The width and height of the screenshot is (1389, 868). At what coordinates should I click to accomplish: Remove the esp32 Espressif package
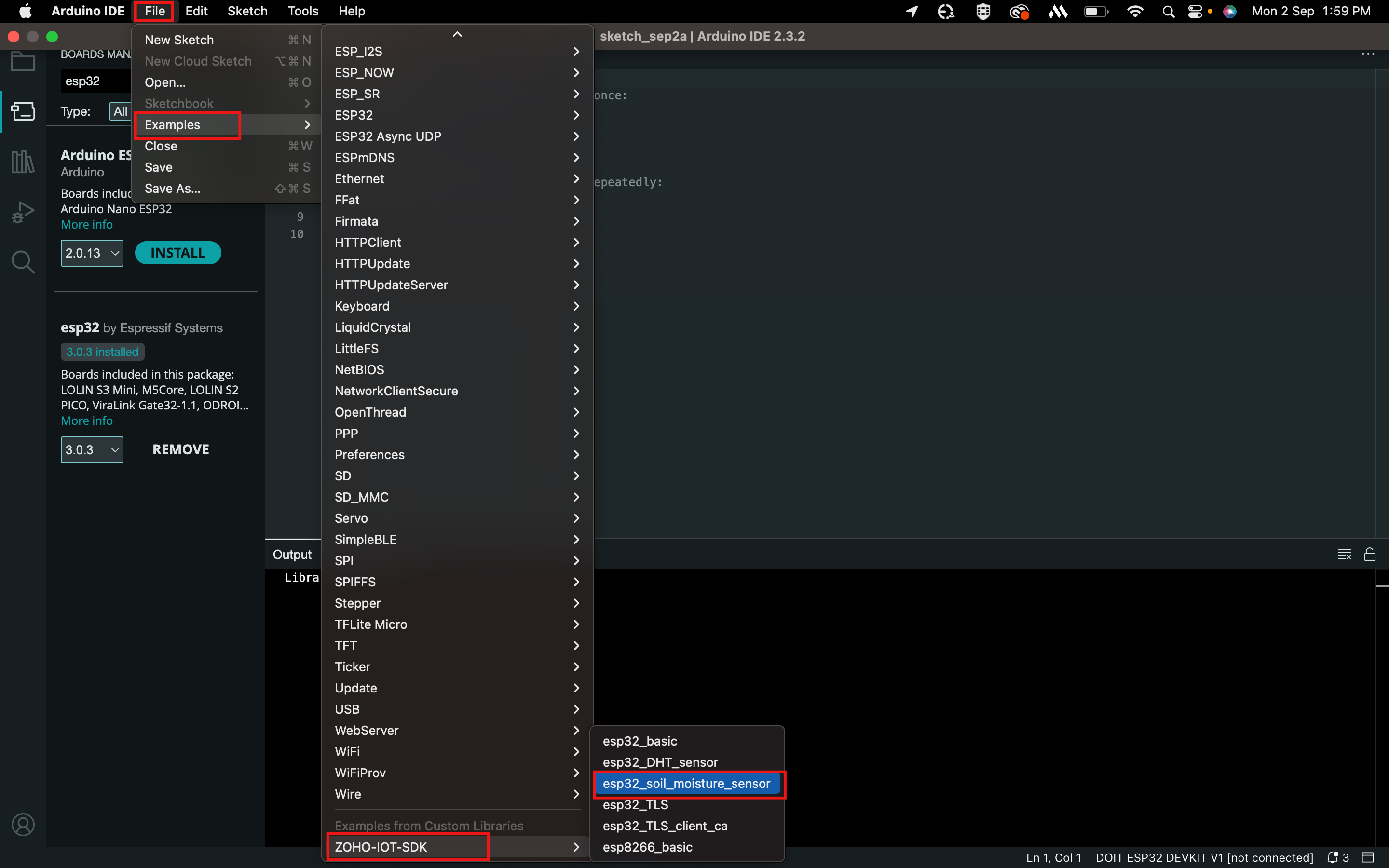[x=181, y=449]
